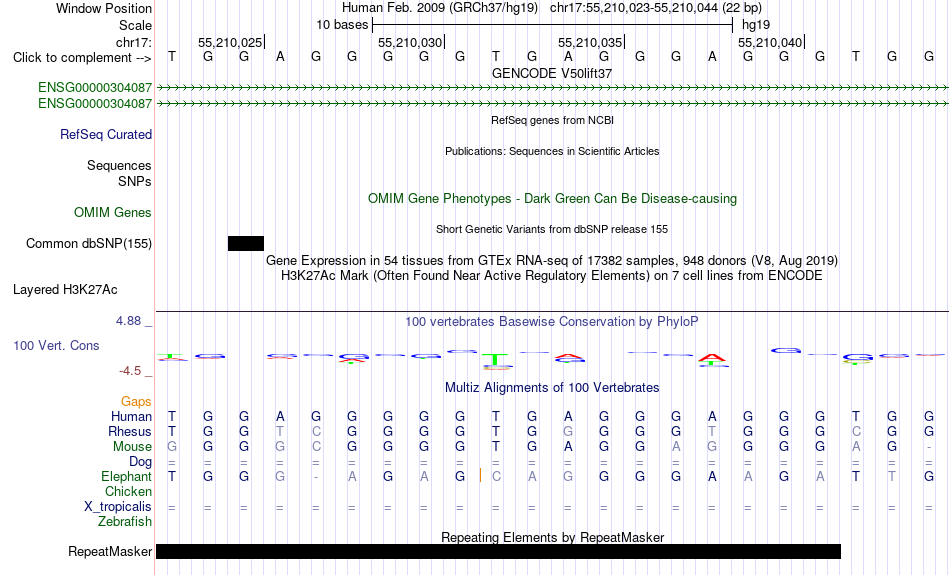This screenshot has height=575, width=950.
Task: Click Layered H3K27Ac track label
Action: (x=65, y=290)
